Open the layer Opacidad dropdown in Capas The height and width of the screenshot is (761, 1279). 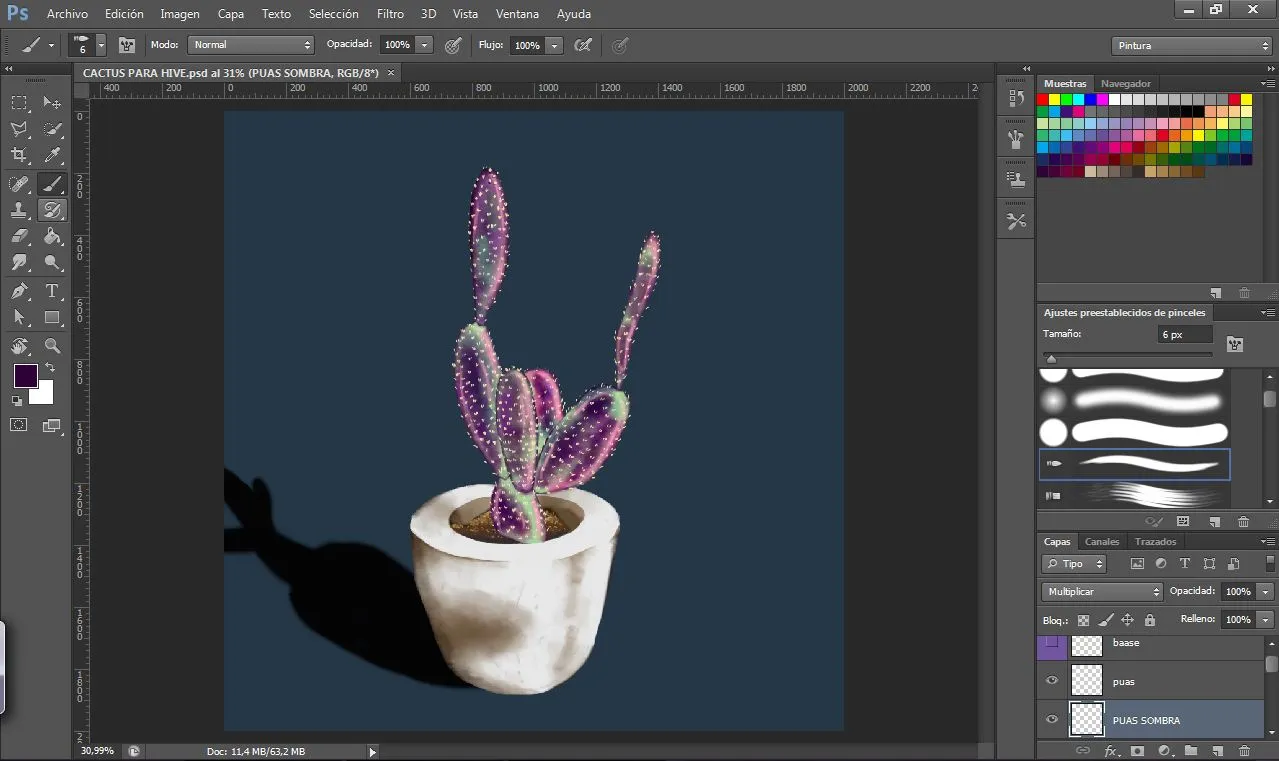pos(1266,592)
